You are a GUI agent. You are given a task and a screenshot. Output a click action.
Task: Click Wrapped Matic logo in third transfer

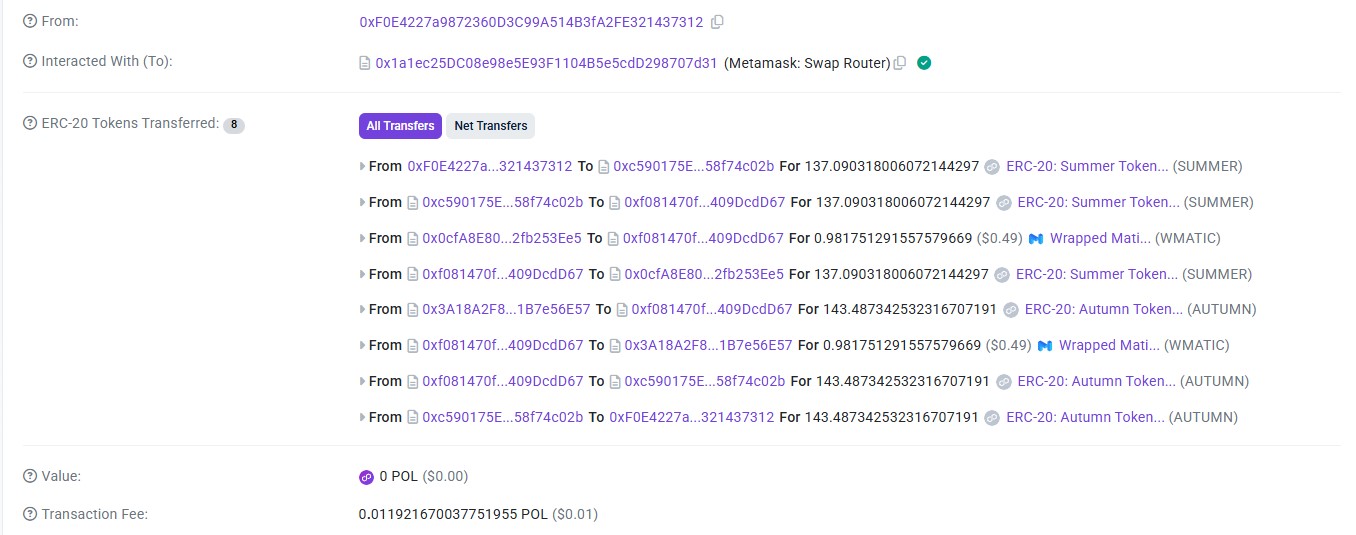(1036, 239)
